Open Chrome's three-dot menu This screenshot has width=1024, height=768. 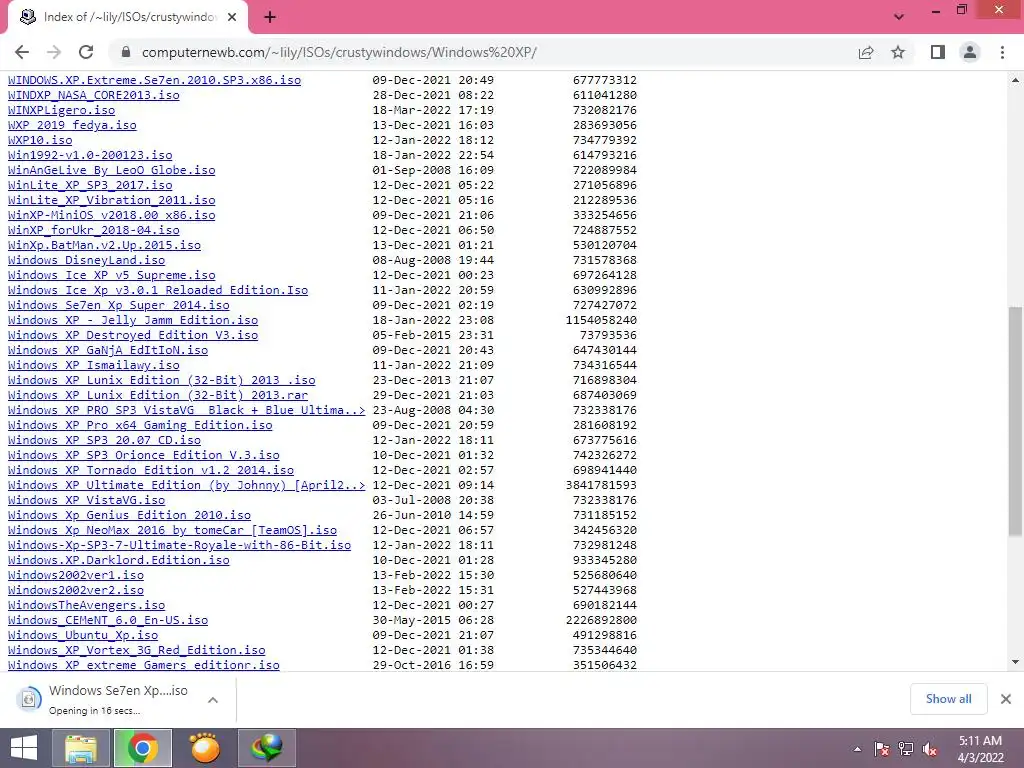coord(1002,52)
